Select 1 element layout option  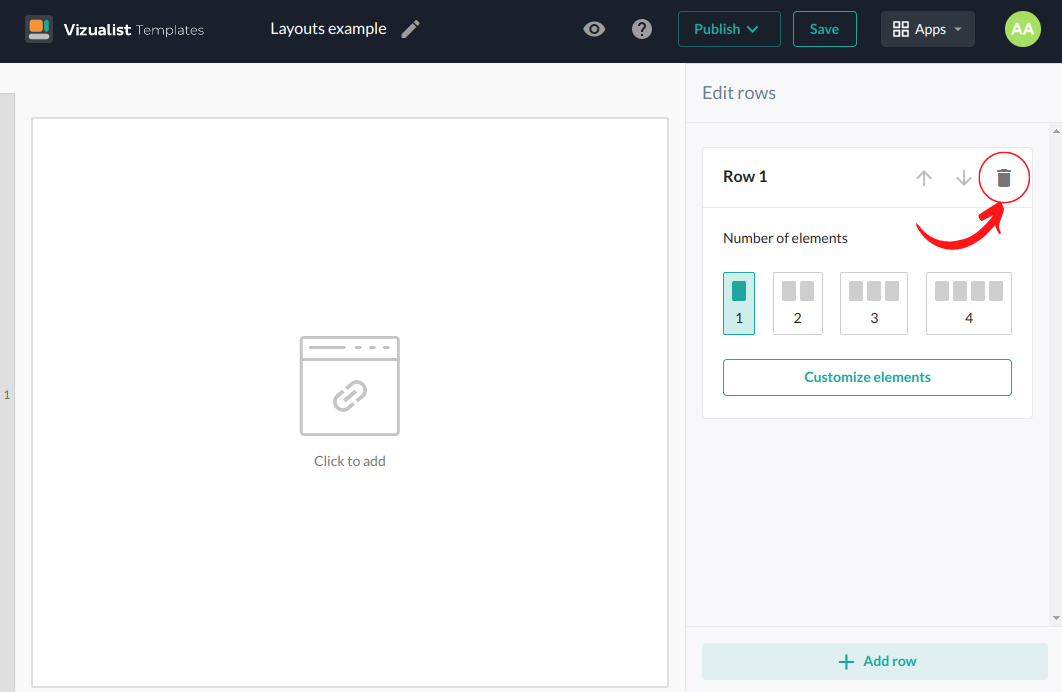click(739, 303)
